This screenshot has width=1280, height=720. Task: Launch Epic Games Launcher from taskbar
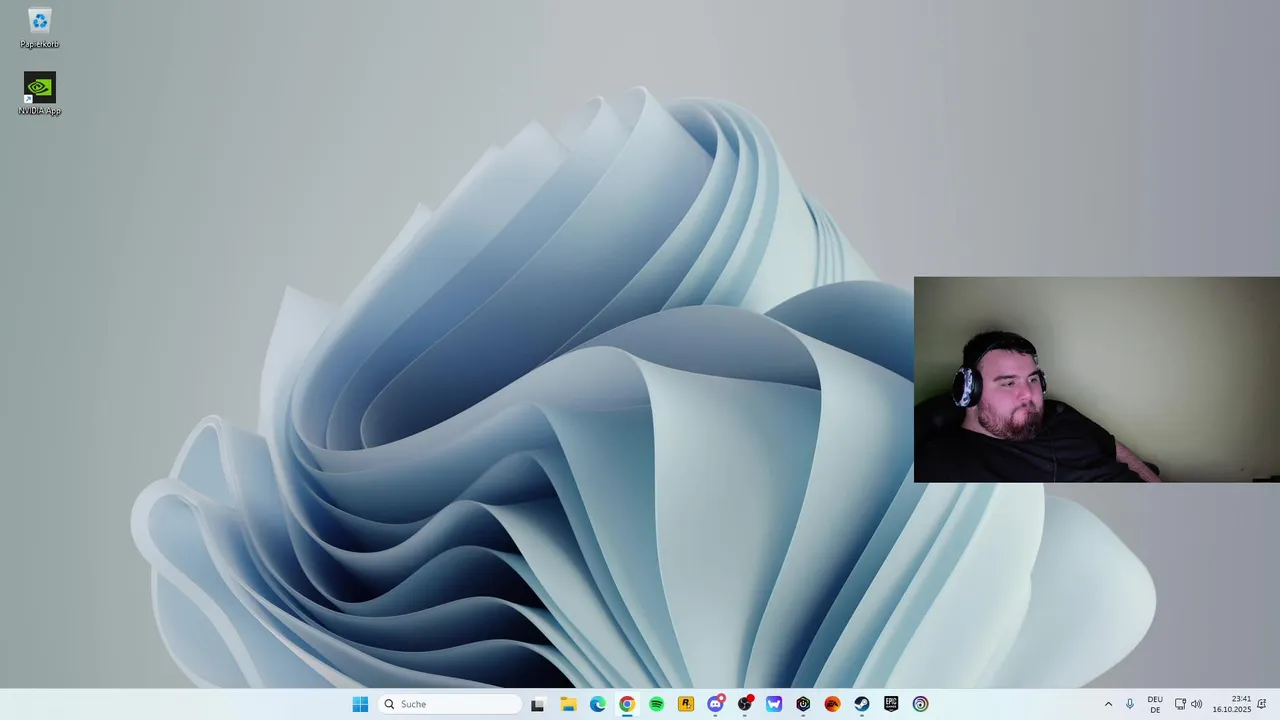[891, 704]
